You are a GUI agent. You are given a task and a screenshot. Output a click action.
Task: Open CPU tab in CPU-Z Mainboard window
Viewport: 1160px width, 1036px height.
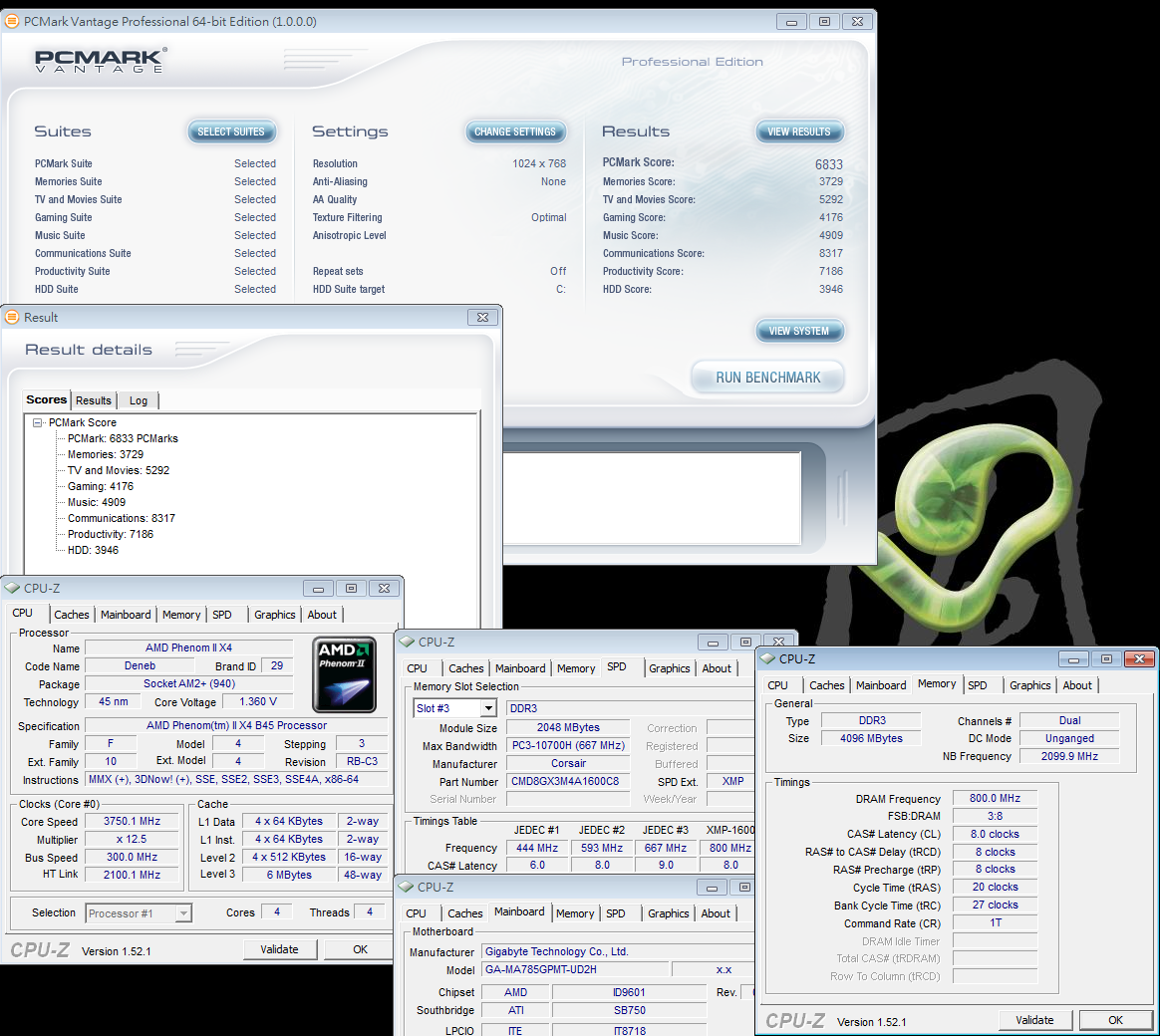point(417,913)
